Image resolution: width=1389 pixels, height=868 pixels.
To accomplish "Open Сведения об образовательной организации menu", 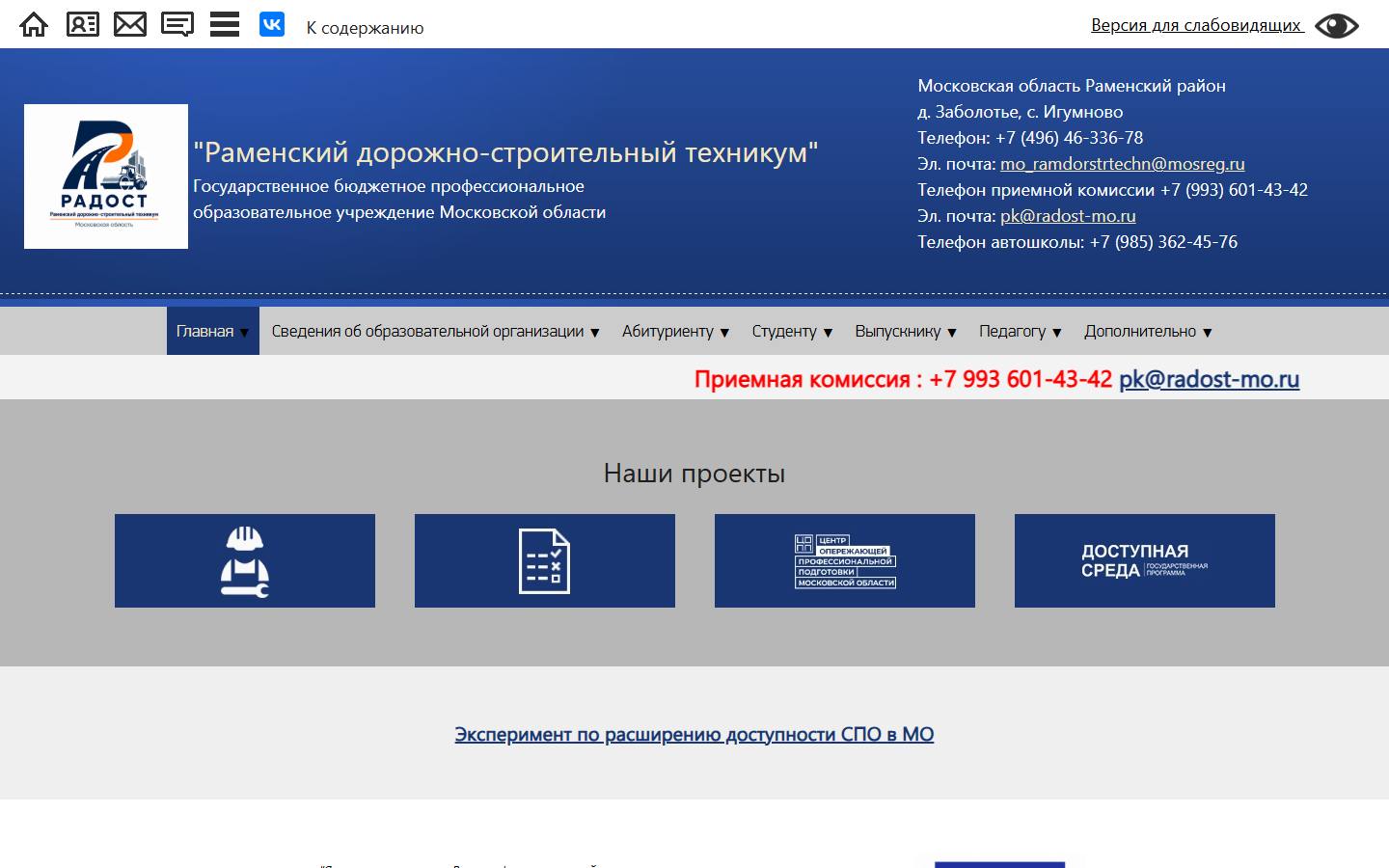I will [427, 331].
